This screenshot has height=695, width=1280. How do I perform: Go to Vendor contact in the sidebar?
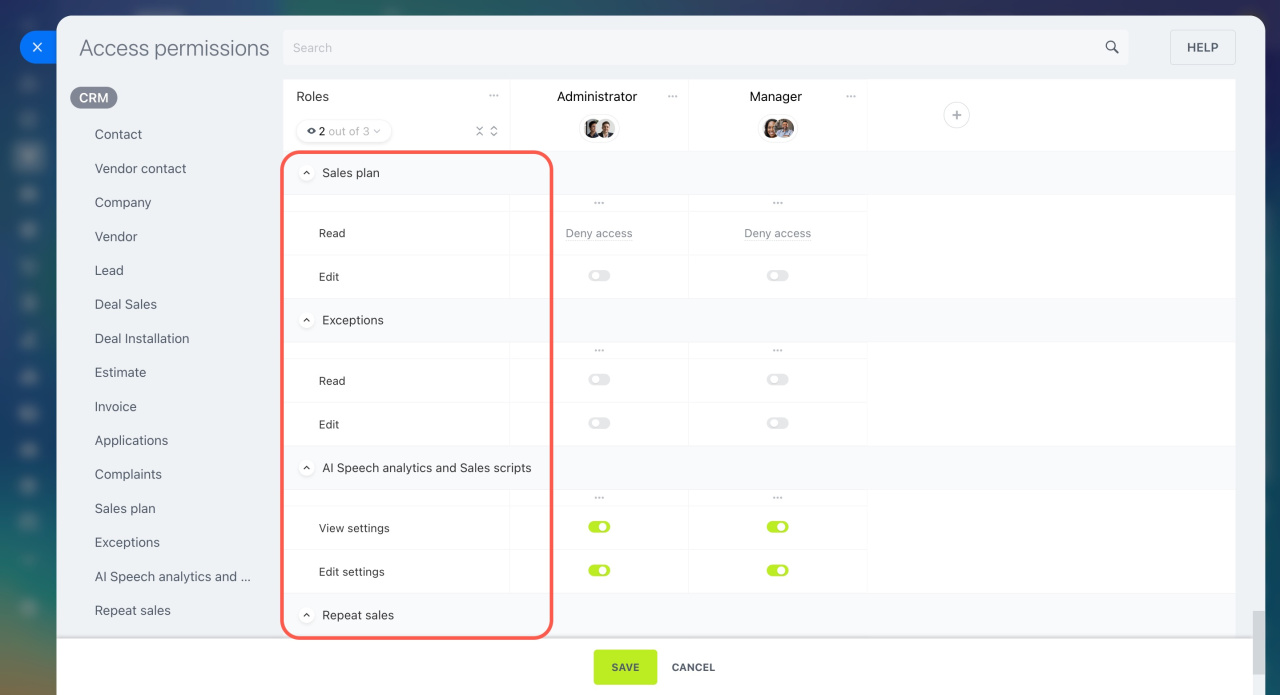point(141,168)
